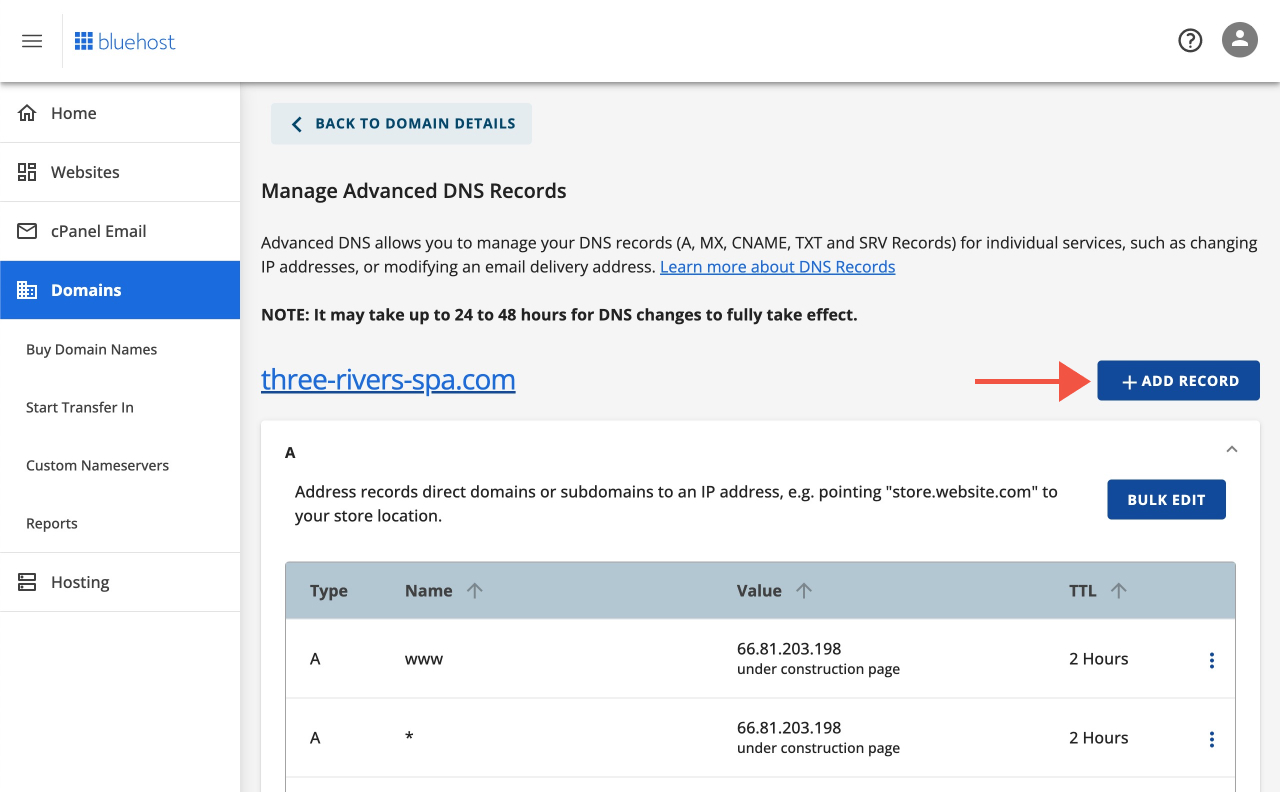
Task: Click the Bulk Edit button
Action: (x=1166, y=499)
